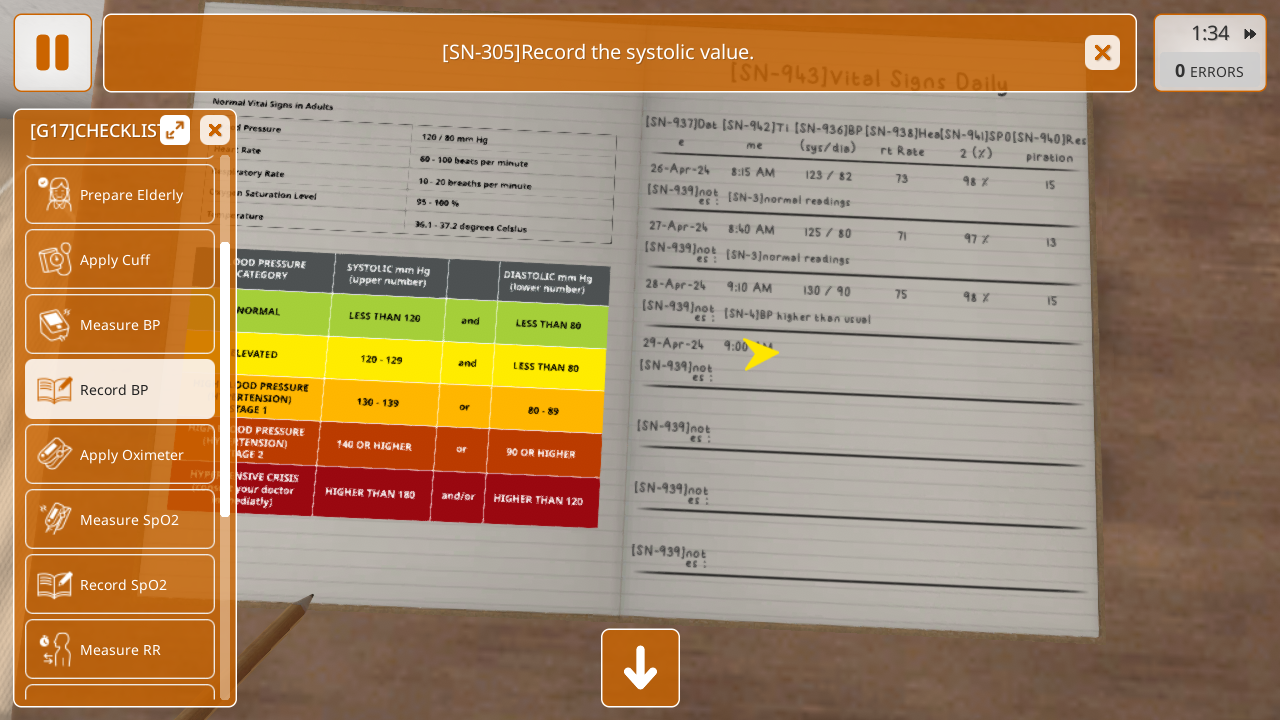Click the Apply Cuff icon
Viewport: 1280px width, 720px height.
[x=55, y=260]
